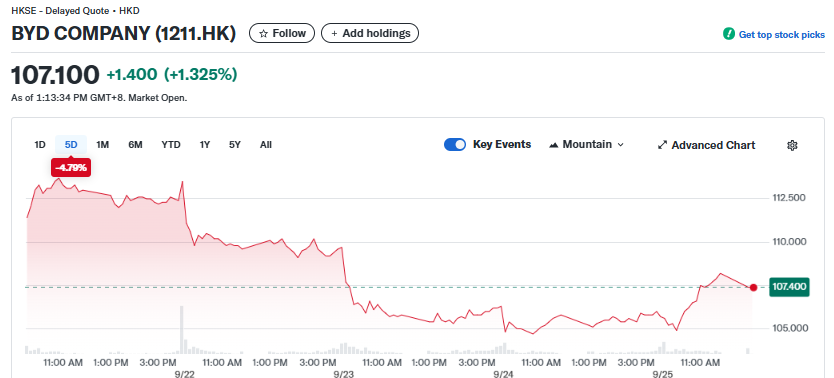Open chart settings gear icon
The height and width of the screenshot is (378, 834).
pyautogui.click(x=792, y=145)
